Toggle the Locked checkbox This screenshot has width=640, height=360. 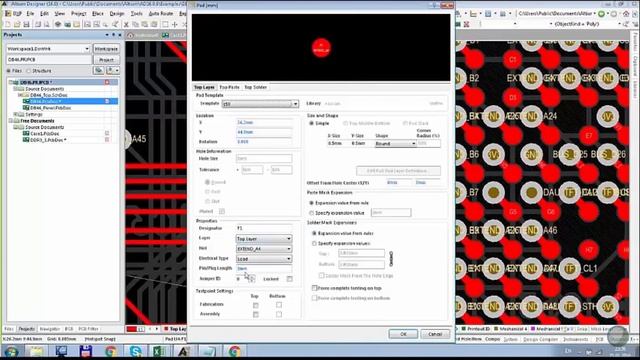pyautogui.click(x=289, y=279)
